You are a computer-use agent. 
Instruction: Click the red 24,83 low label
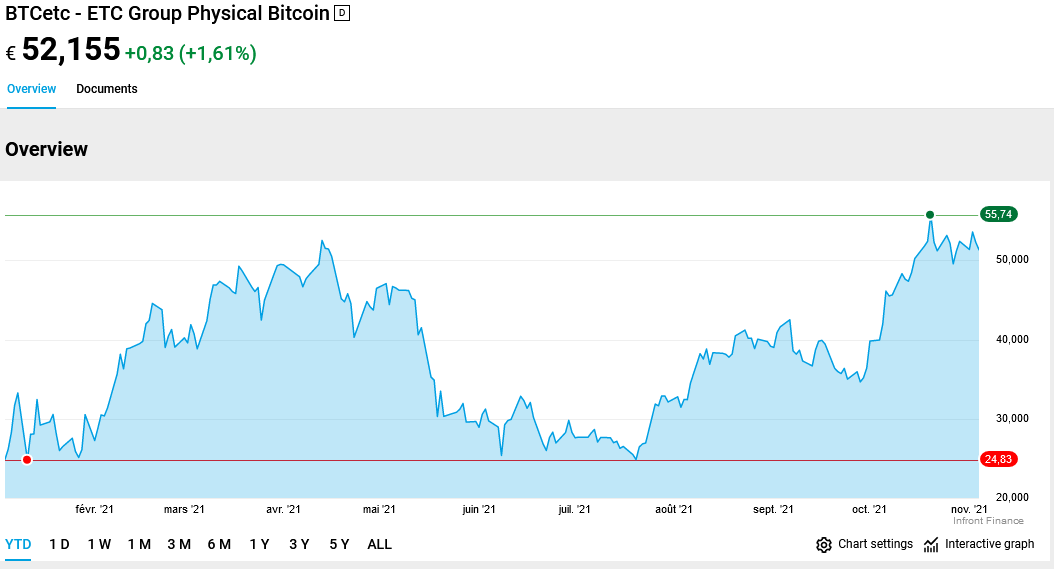pos(998,460)
